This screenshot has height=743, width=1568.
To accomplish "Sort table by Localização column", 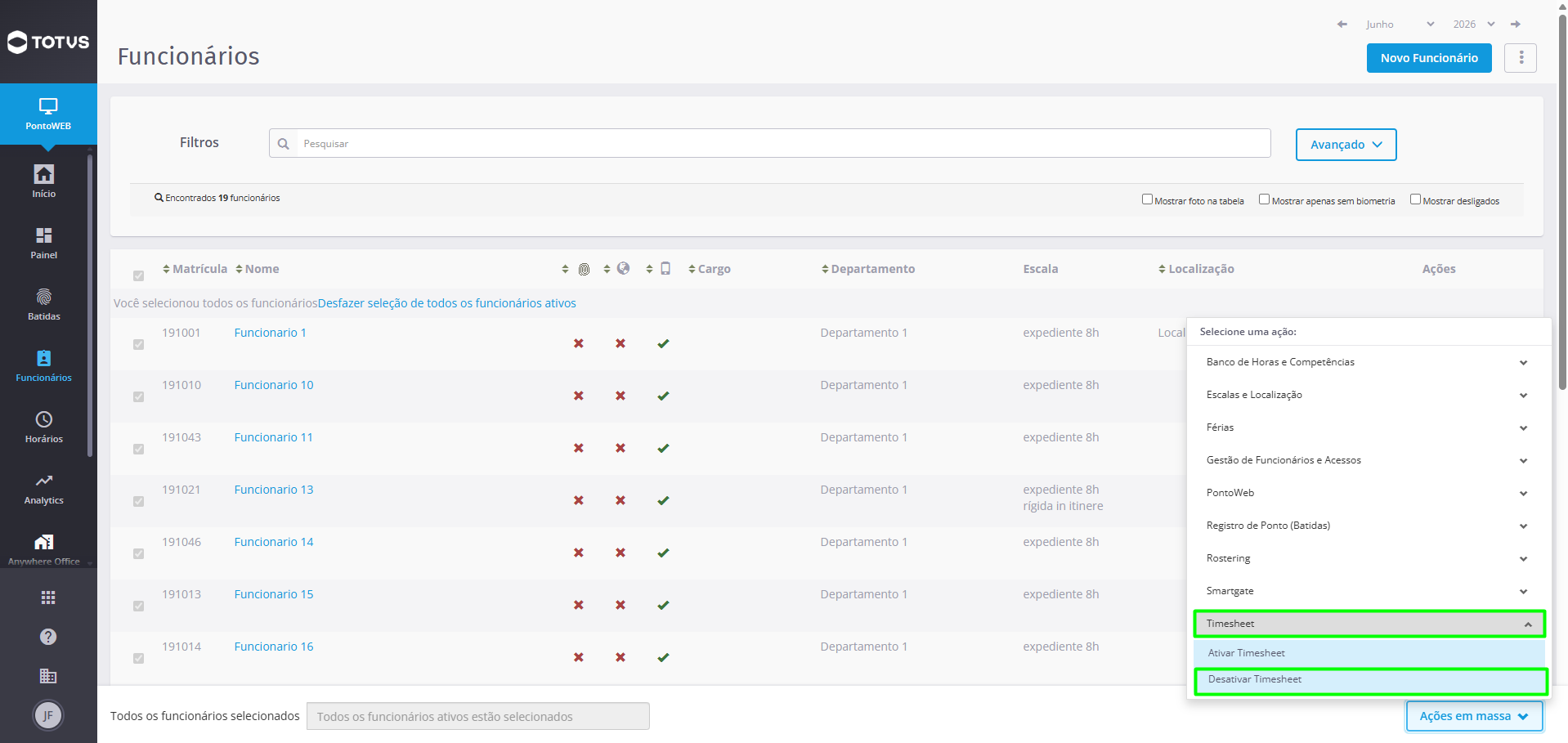I will 1196,269.
